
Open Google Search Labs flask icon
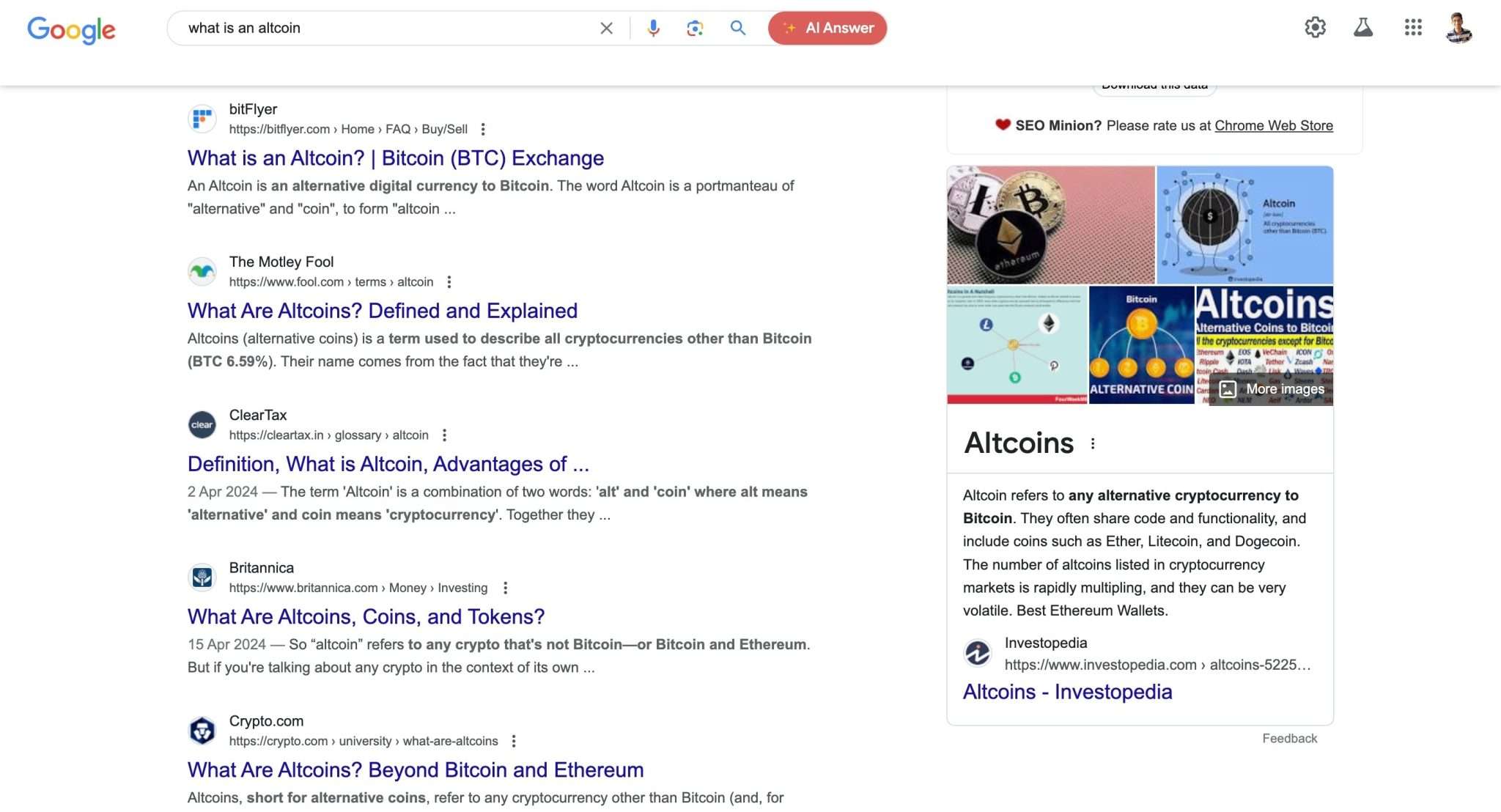(1365, 27)
